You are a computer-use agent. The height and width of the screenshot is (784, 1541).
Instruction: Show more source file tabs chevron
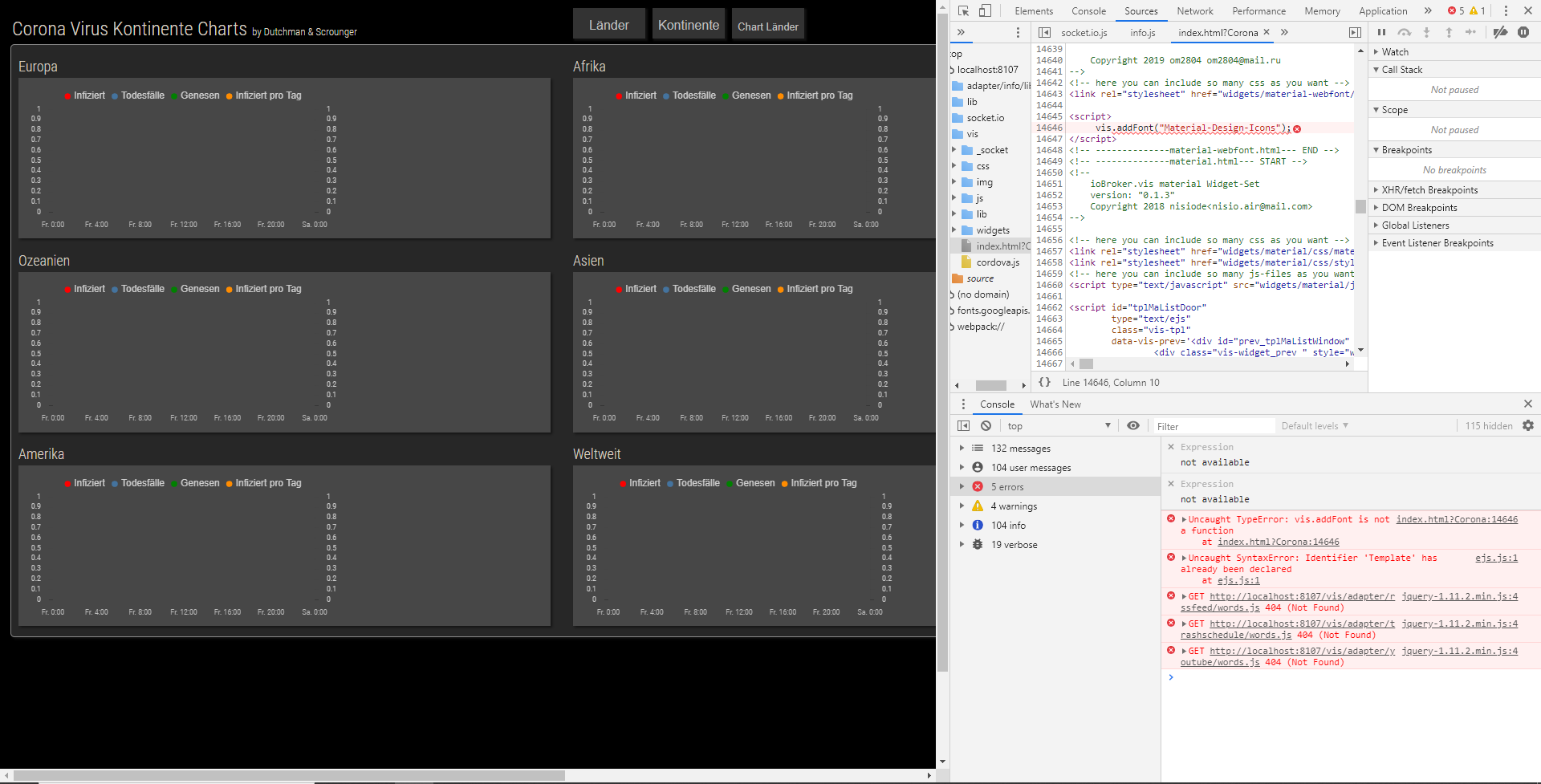click(1284, 32)
